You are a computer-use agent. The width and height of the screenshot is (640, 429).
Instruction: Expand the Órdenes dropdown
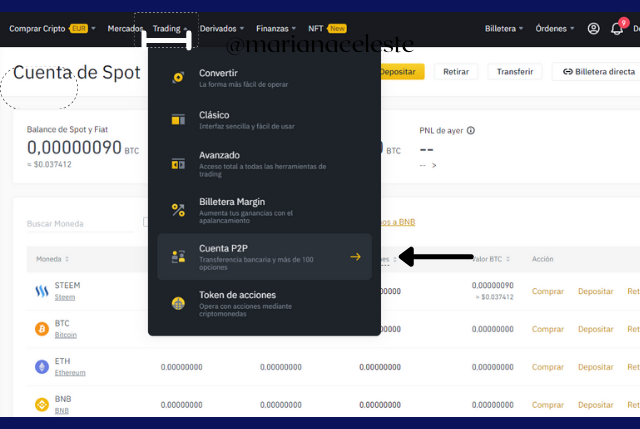[x=555, y=29]
